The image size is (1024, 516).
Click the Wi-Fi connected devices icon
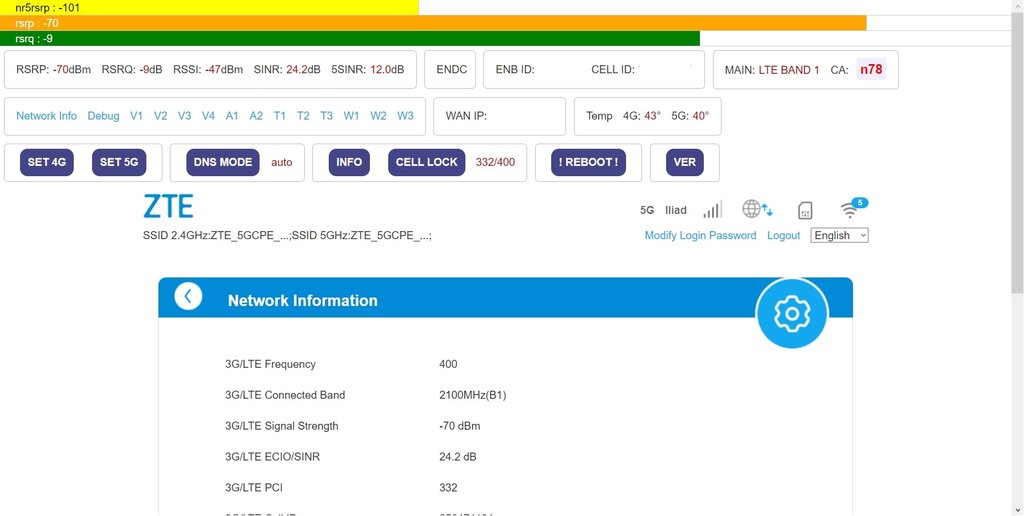[852, 209]
